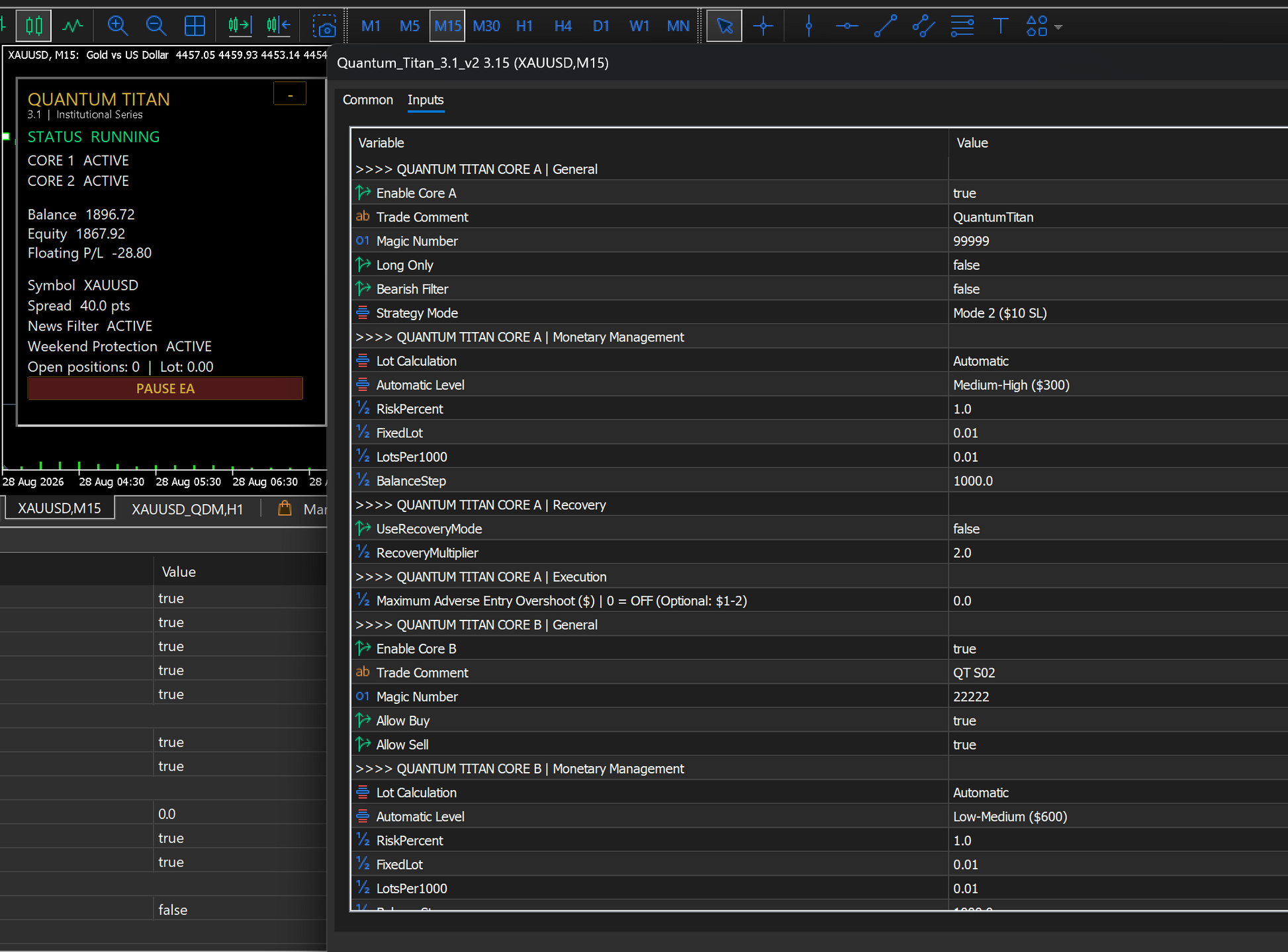Switch chart to MN timeframe
This screenshot has width=1288, height=952.
tap(678, 26)
